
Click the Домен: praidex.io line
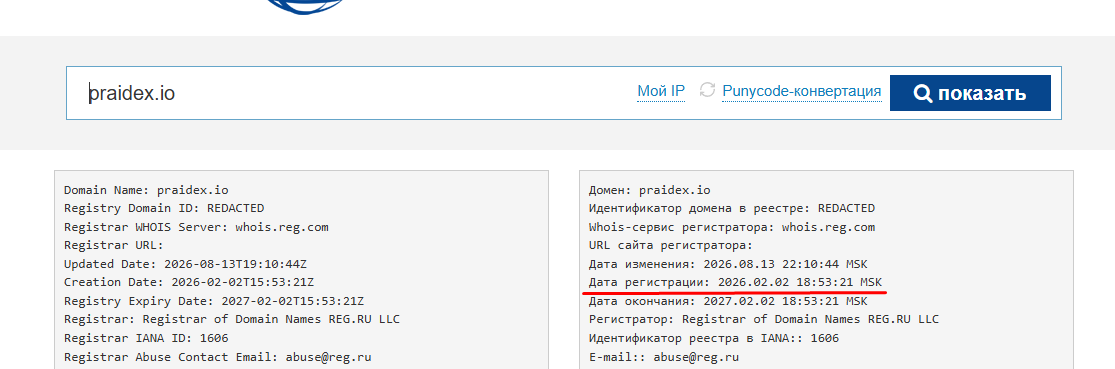pyautogui.click(x=650, y=190)
